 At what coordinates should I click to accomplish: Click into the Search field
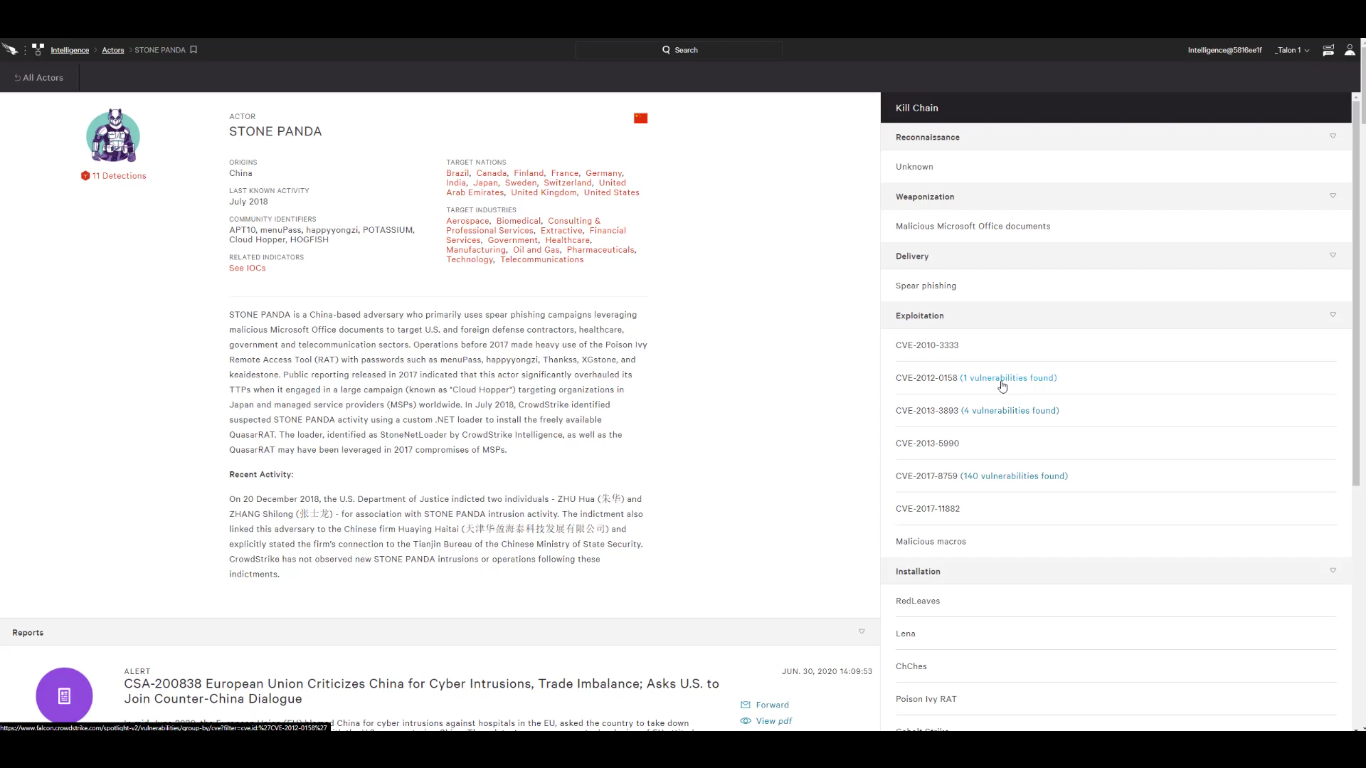[x=680, y=50]
